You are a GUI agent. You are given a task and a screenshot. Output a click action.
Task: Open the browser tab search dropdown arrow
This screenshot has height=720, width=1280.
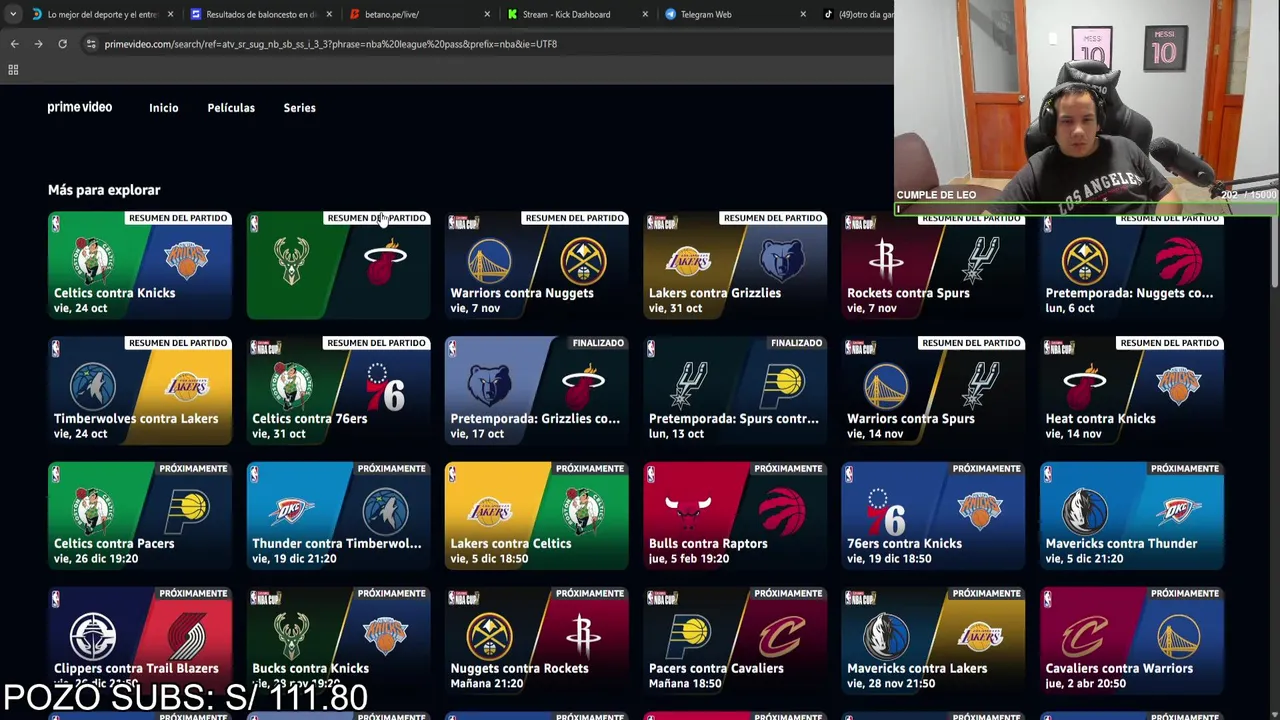[x=12, y=14]
